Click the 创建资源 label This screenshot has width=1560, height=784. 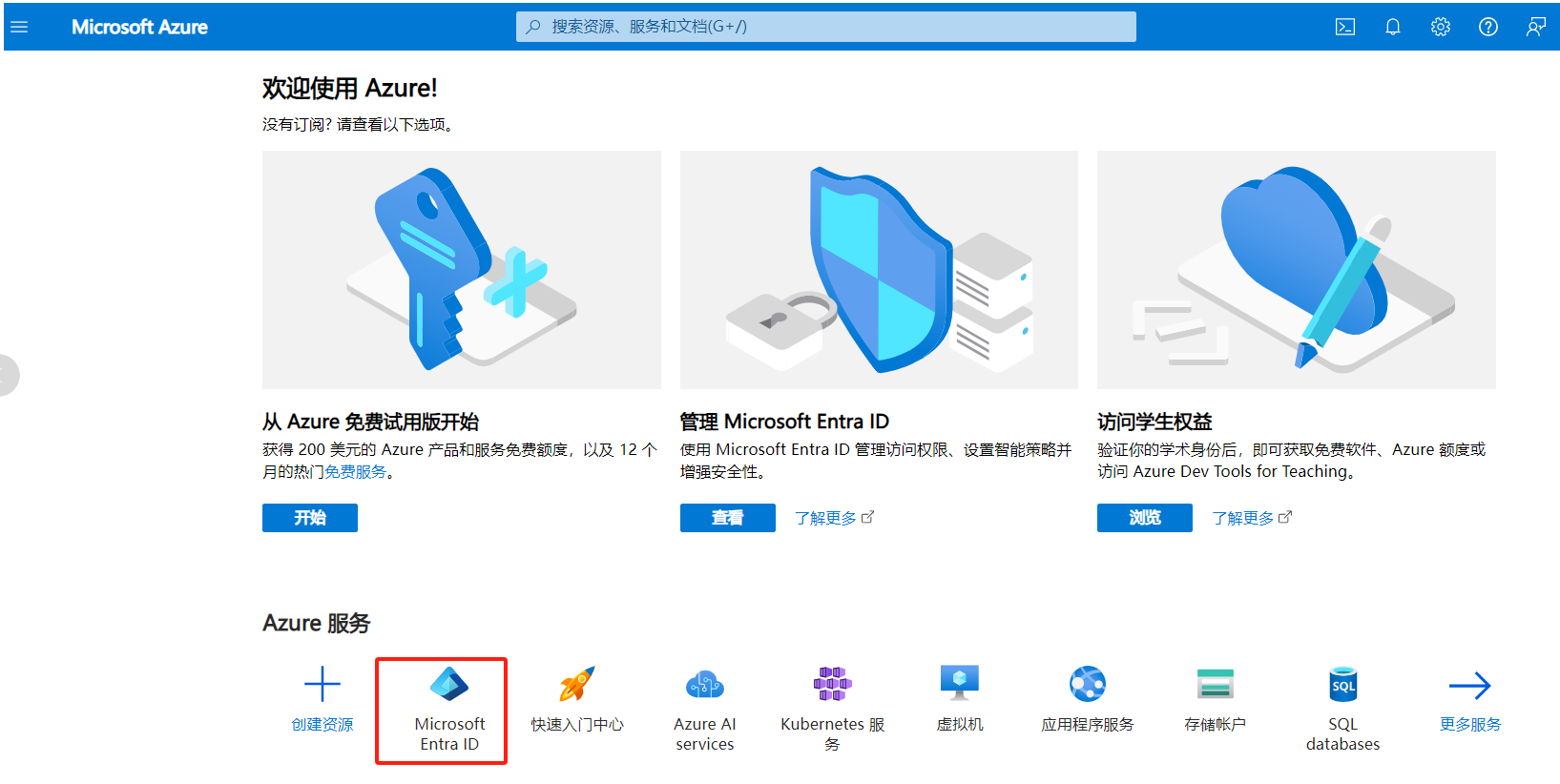point(322,725)
